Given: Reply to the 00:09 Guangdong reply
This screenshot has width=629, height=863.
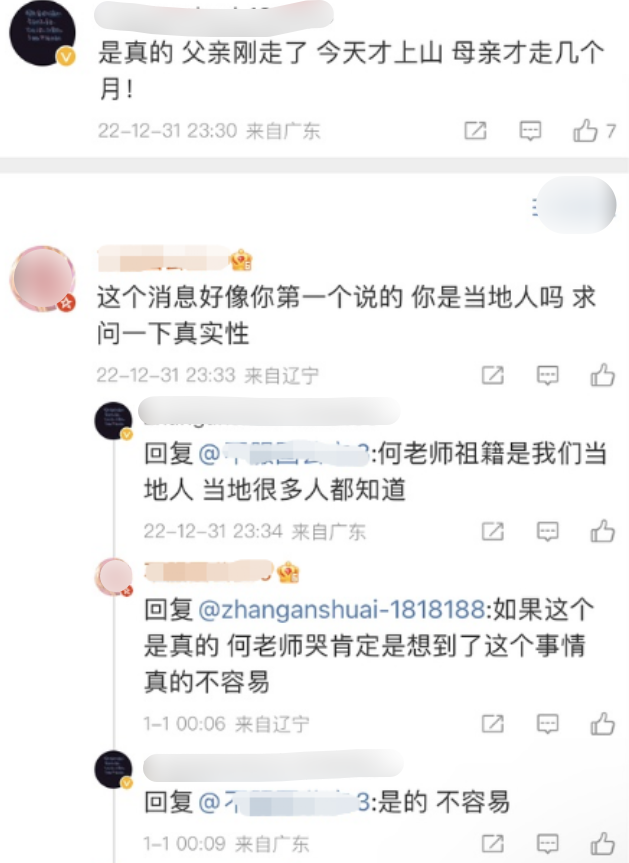Looking at the screenshot, I should (548, 843).
